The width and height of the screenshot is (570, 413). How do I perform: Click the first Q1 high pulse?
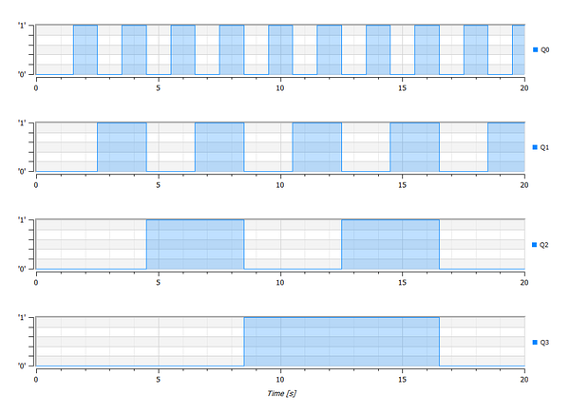[x=122, y=147]
